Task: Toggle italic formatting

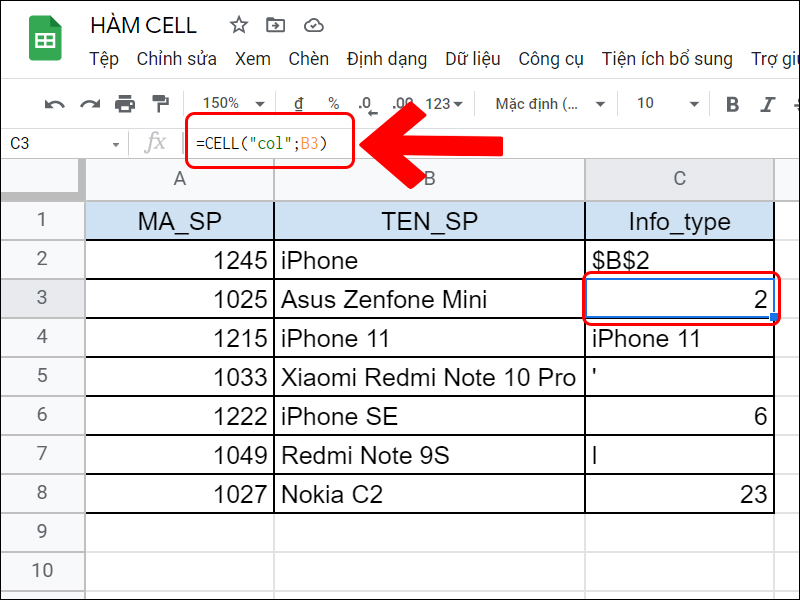Action: 766,103
